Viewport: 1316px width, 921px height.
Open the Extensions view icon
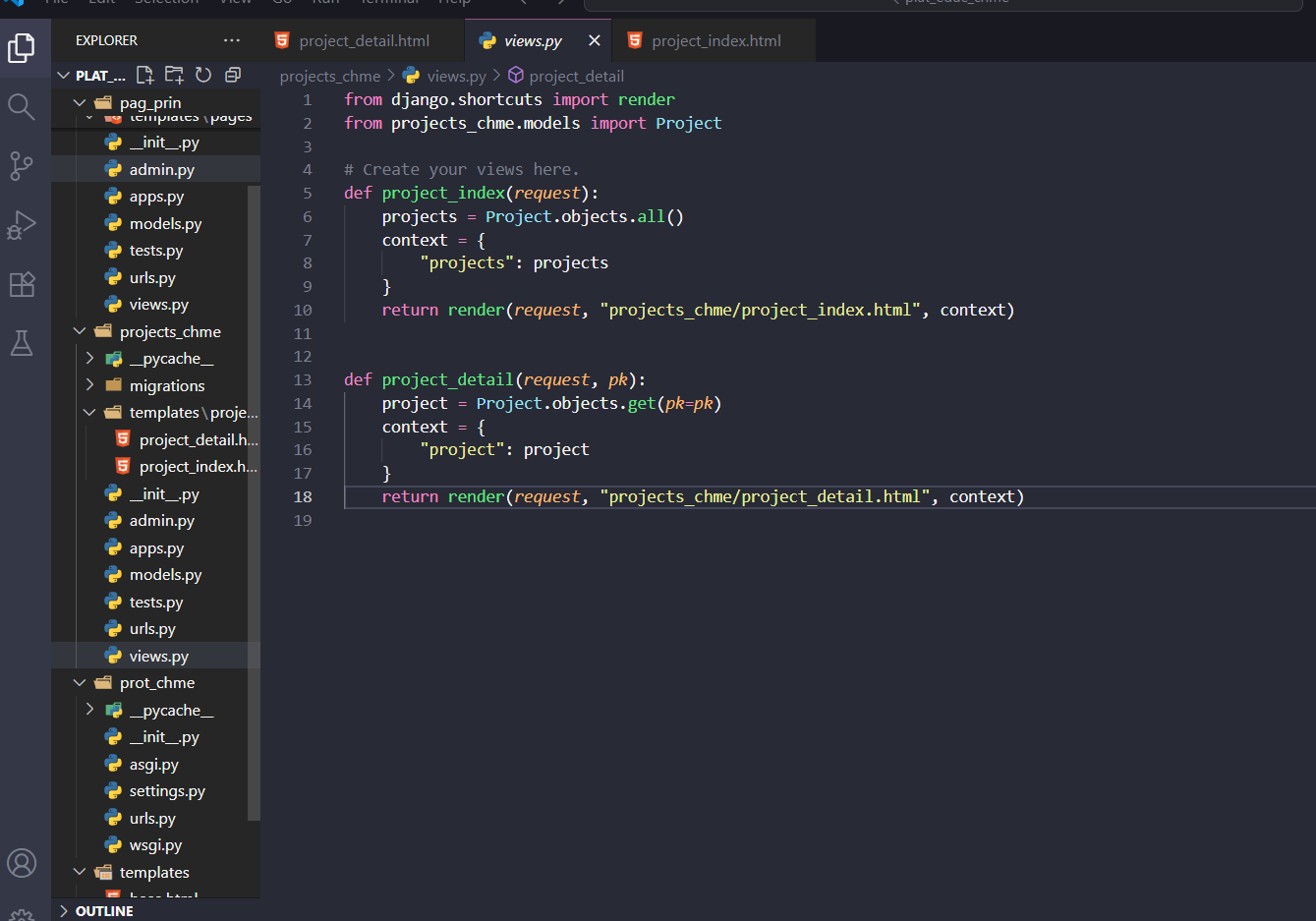pyautogui.click(x=22, y=284)
